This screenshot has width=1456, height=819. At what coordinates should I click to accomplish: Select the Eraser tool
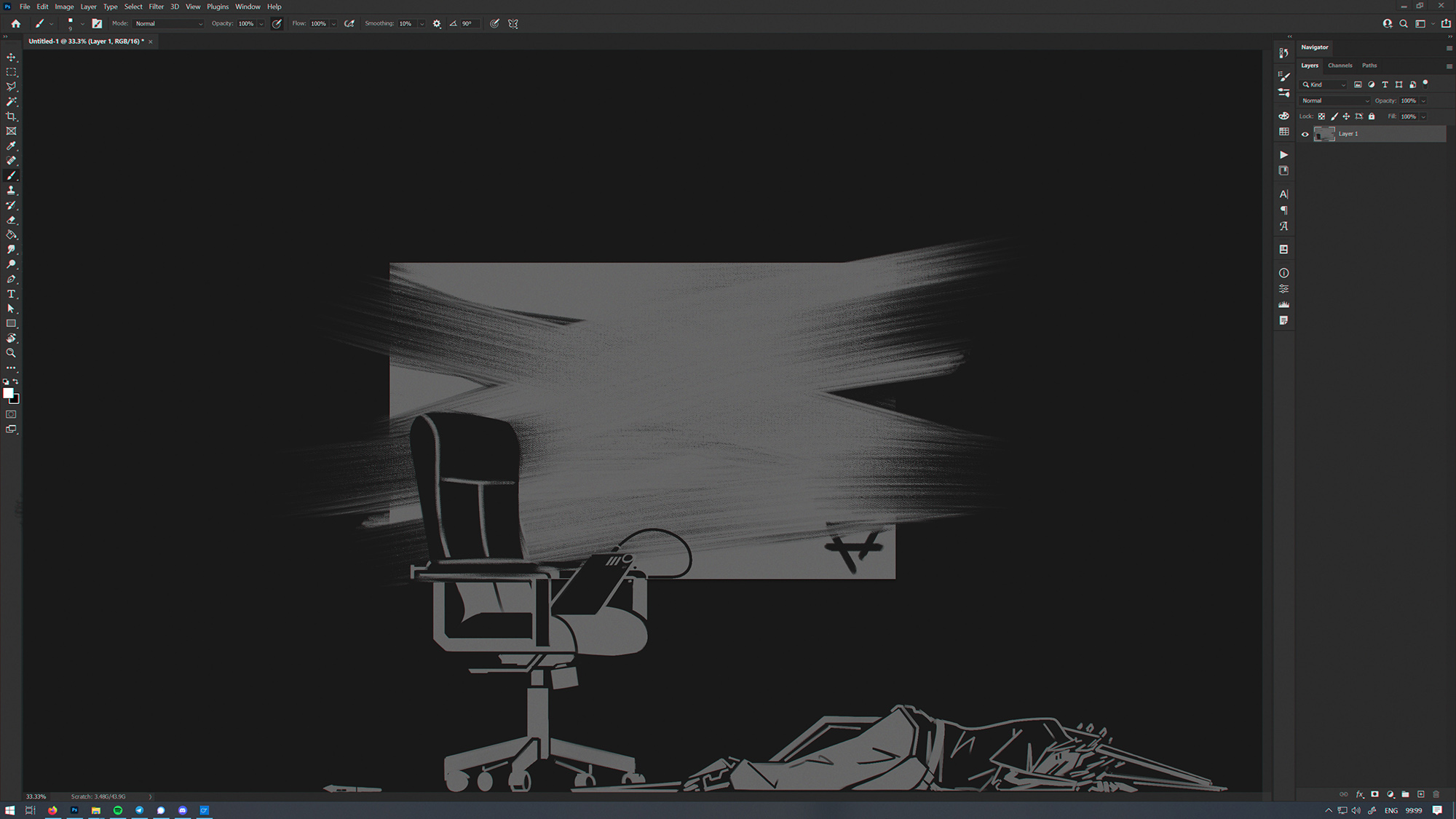(11, 220)
